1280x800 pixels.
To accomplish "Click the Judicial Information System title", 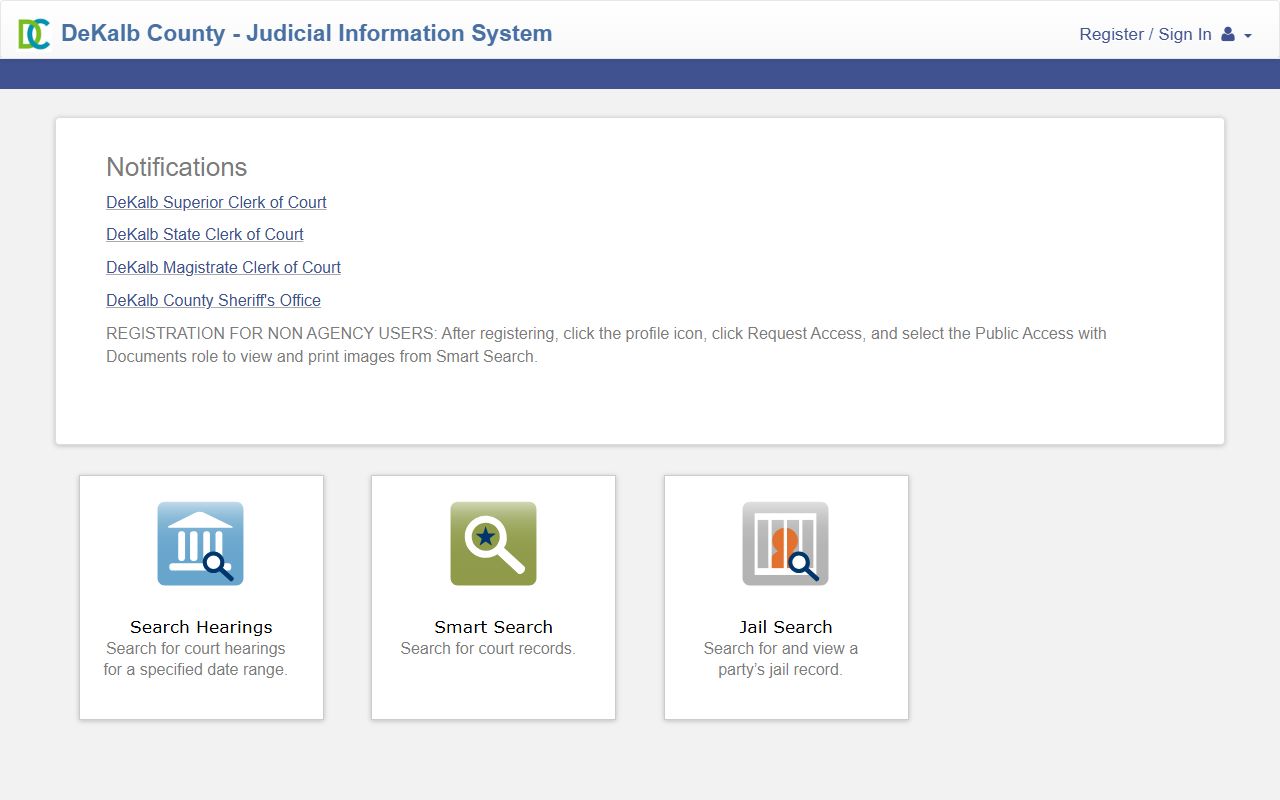I will (306, 33).
